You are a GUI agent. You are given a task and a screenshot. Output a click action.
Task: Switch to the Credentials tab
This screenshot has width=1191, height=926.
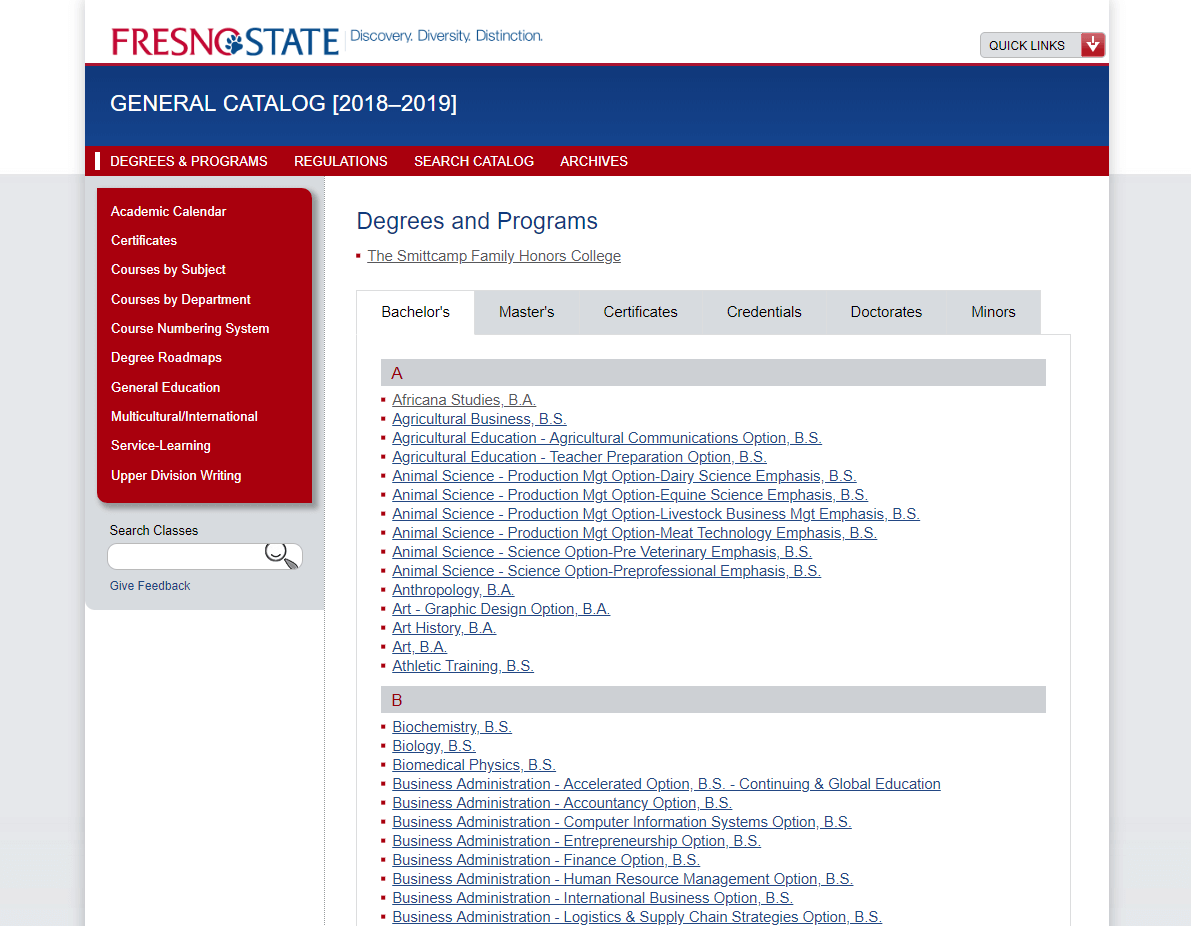tap(764, 312)
